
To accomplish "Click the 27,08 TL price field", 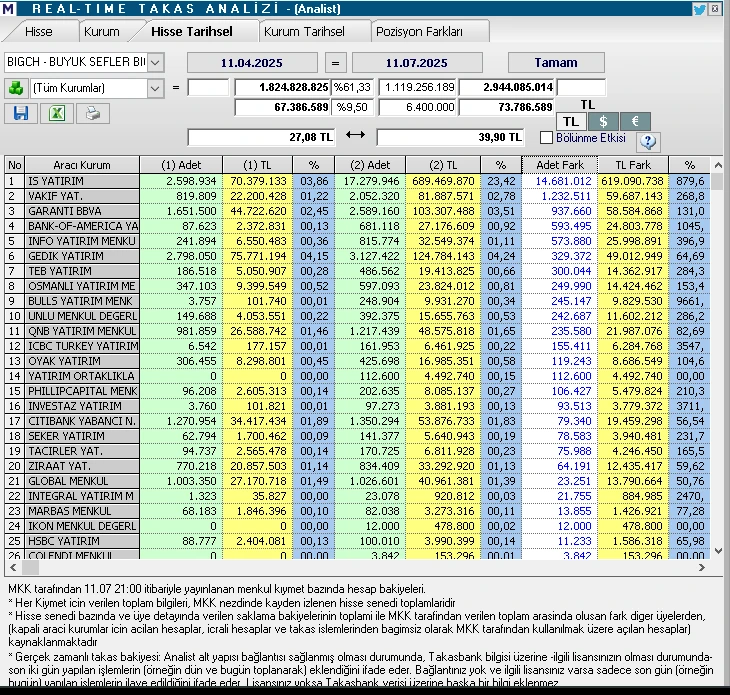I will click(261, 137).
